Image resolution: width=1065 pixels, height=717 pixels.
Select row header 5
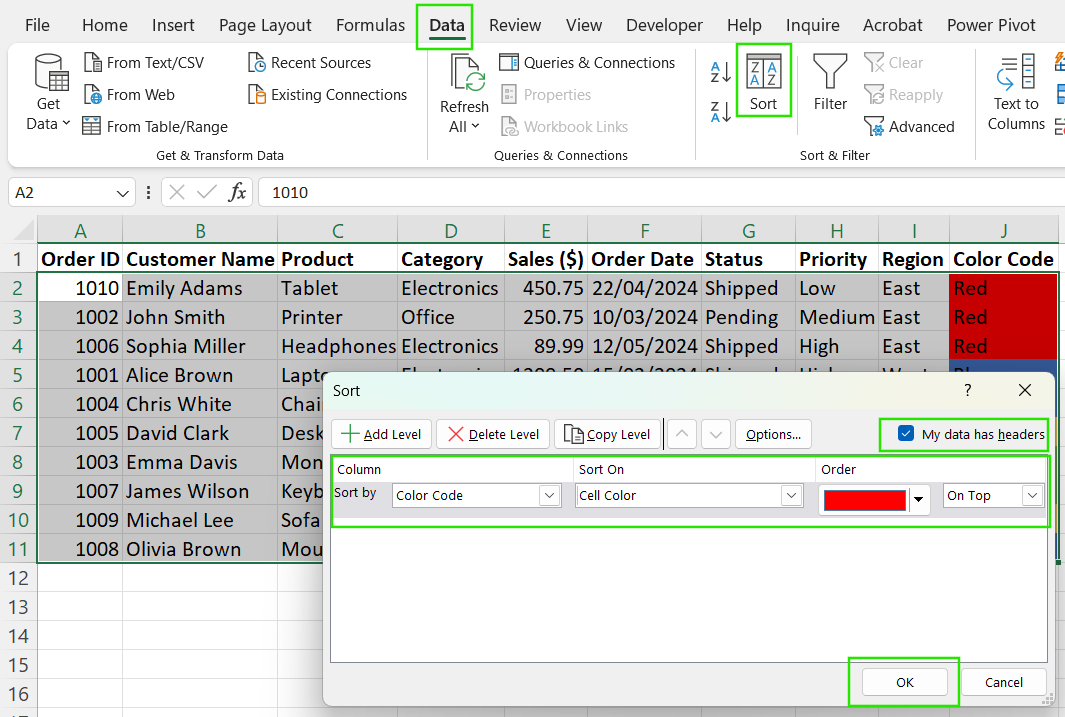[18, 375]
